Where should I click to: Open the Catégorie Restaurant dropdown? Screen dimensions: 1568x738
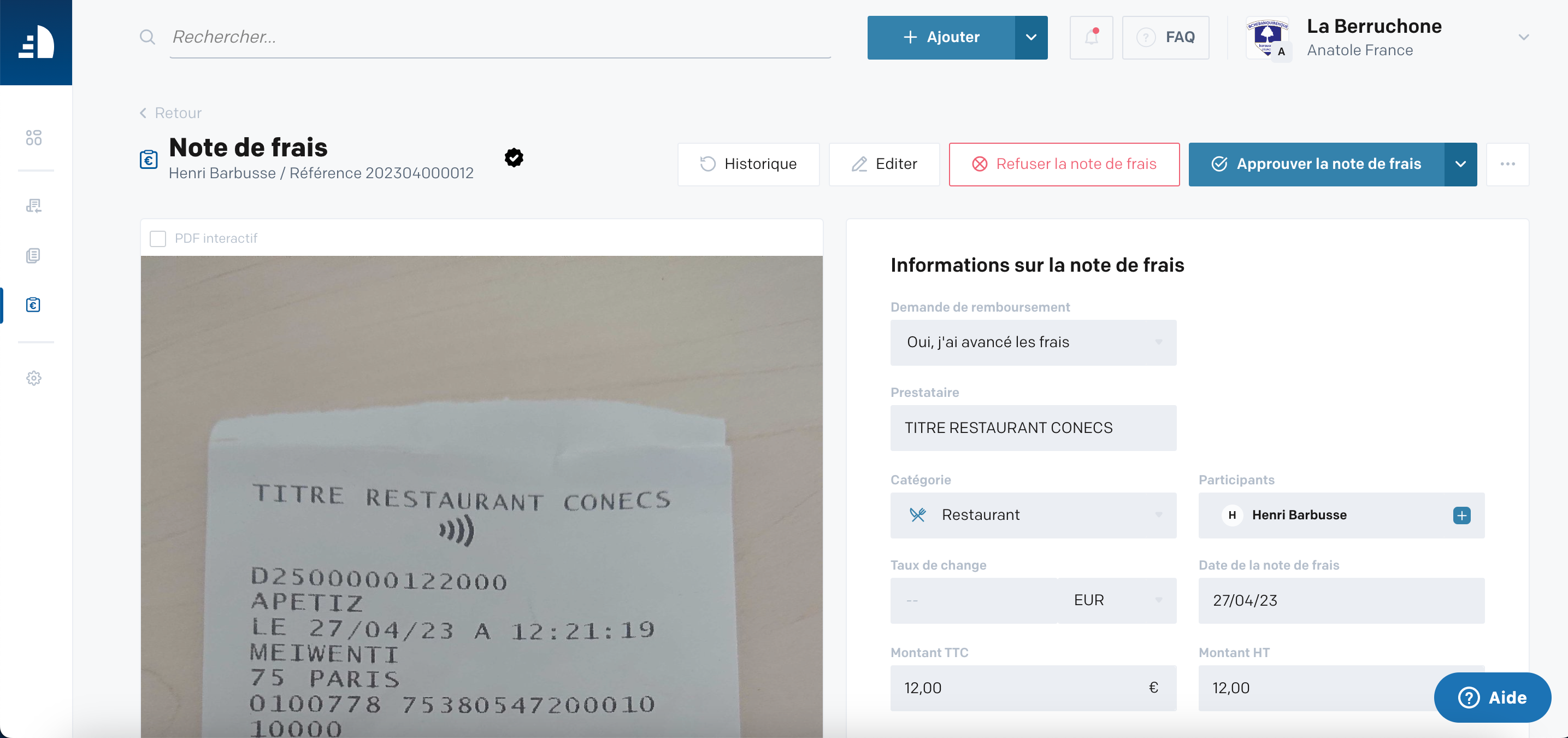1033,515
